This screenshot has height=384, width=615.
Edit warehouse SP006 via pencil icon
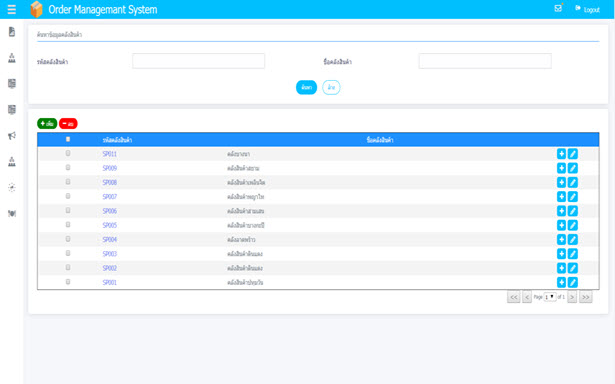click(573, 211)
